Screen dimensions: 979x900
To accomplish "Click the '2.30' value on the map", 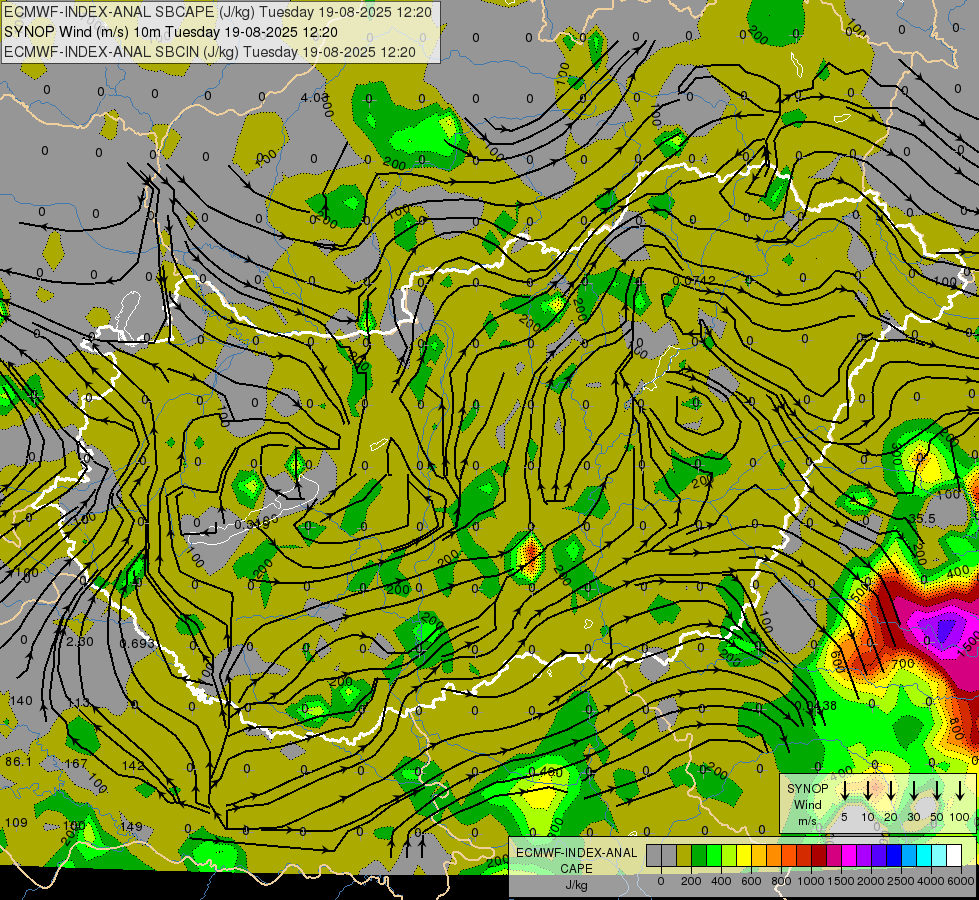I will tap(80, 641).
